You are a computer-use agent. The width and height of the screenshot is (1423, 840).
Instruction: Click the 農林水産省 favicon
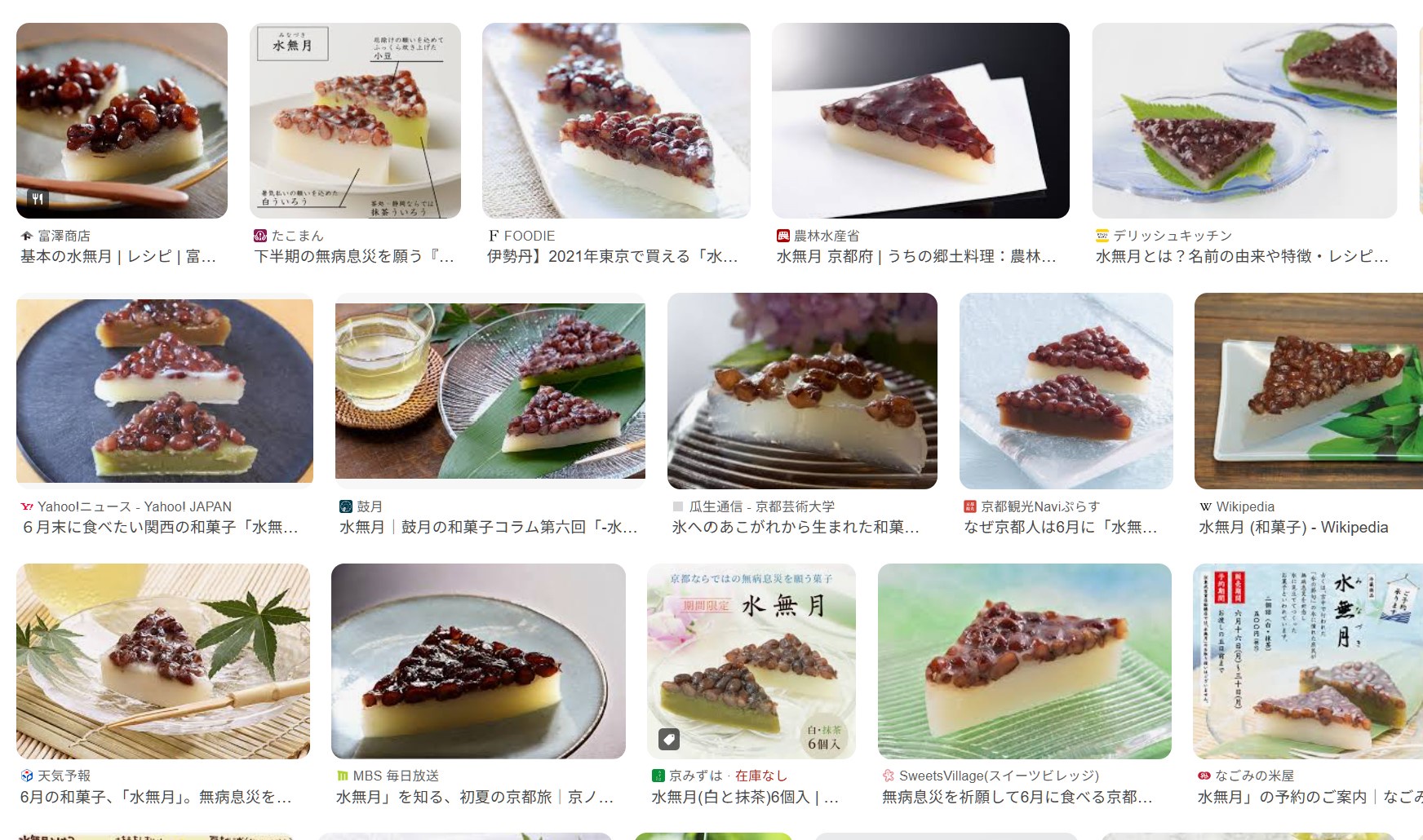tap(782, 236)
